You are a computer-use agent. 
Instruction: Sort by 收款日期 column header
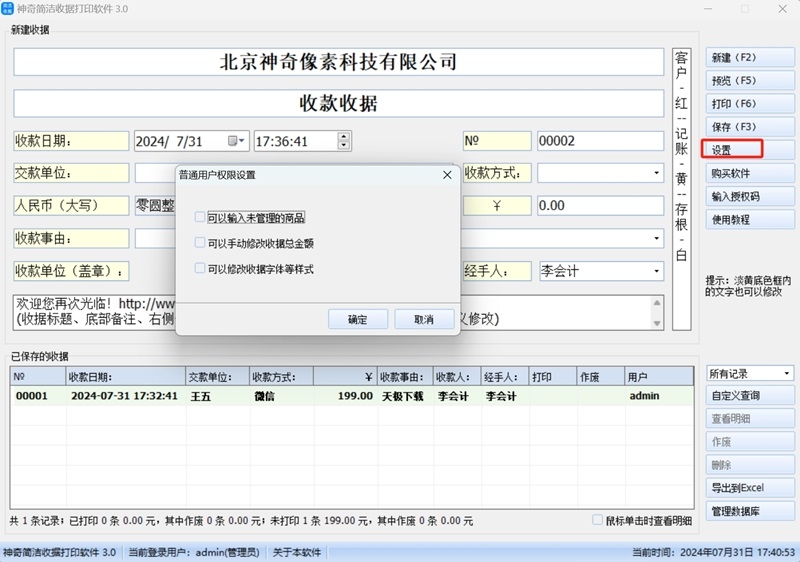tap(126, 377)
